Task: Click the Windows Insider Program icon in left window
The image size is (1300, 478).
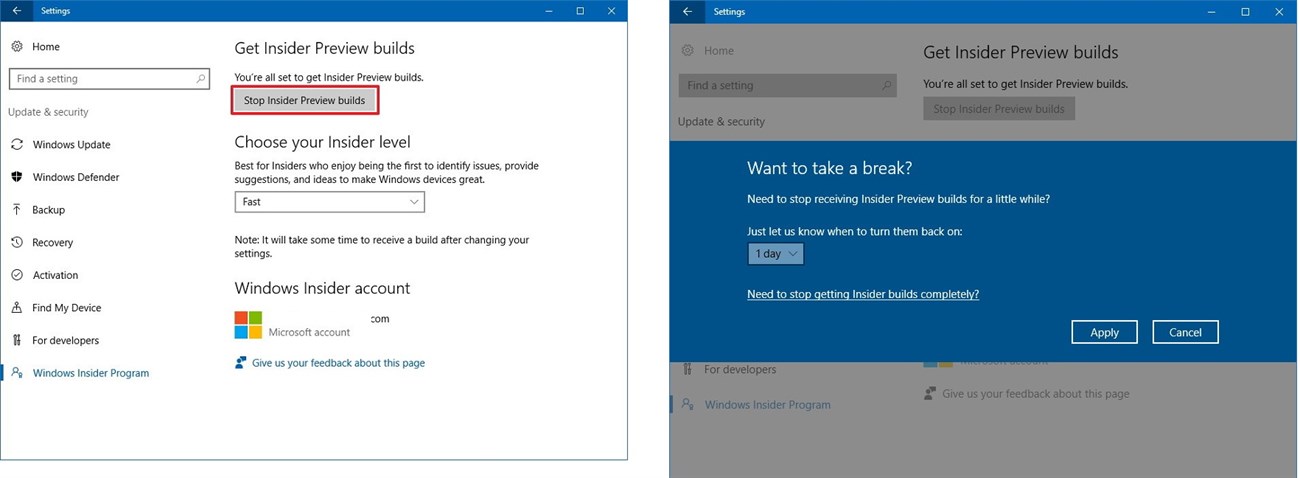Action: tap(17, 373)
